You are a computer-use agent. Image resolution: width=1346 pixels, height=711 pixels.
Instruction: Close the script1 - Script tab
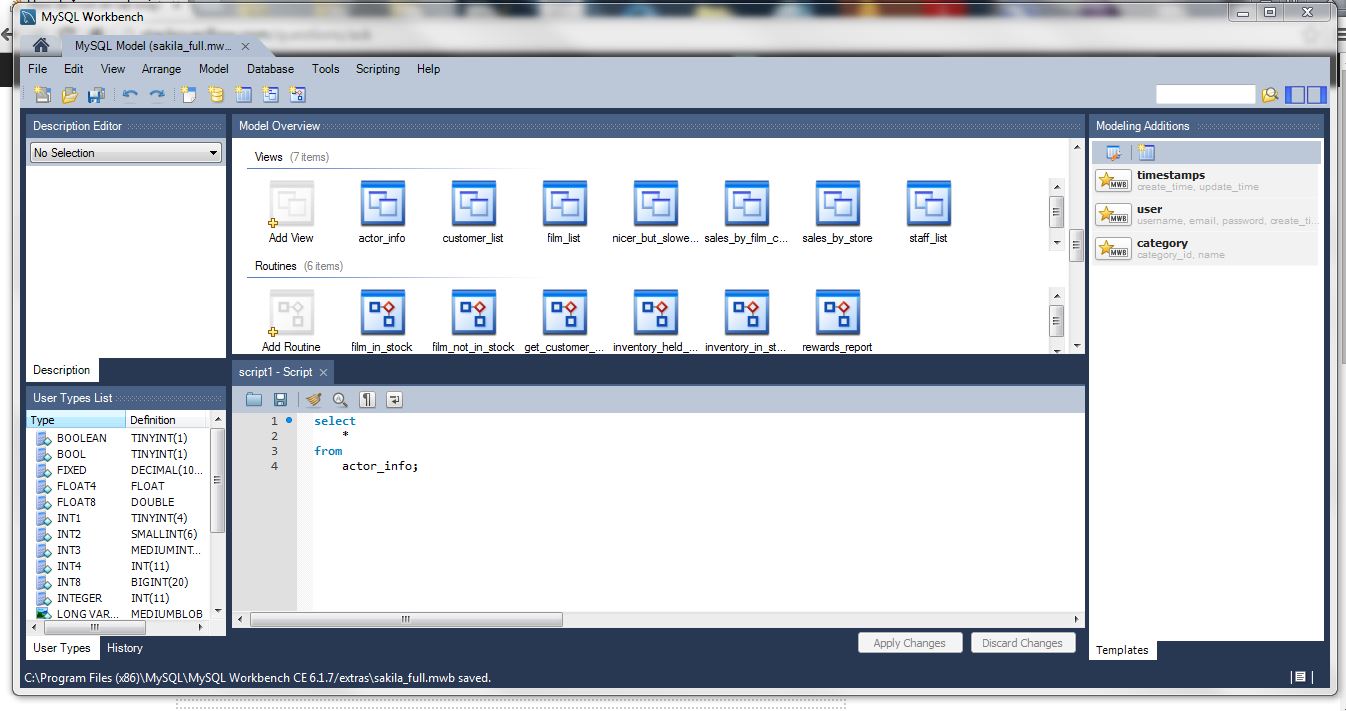(x=323, y=372)
